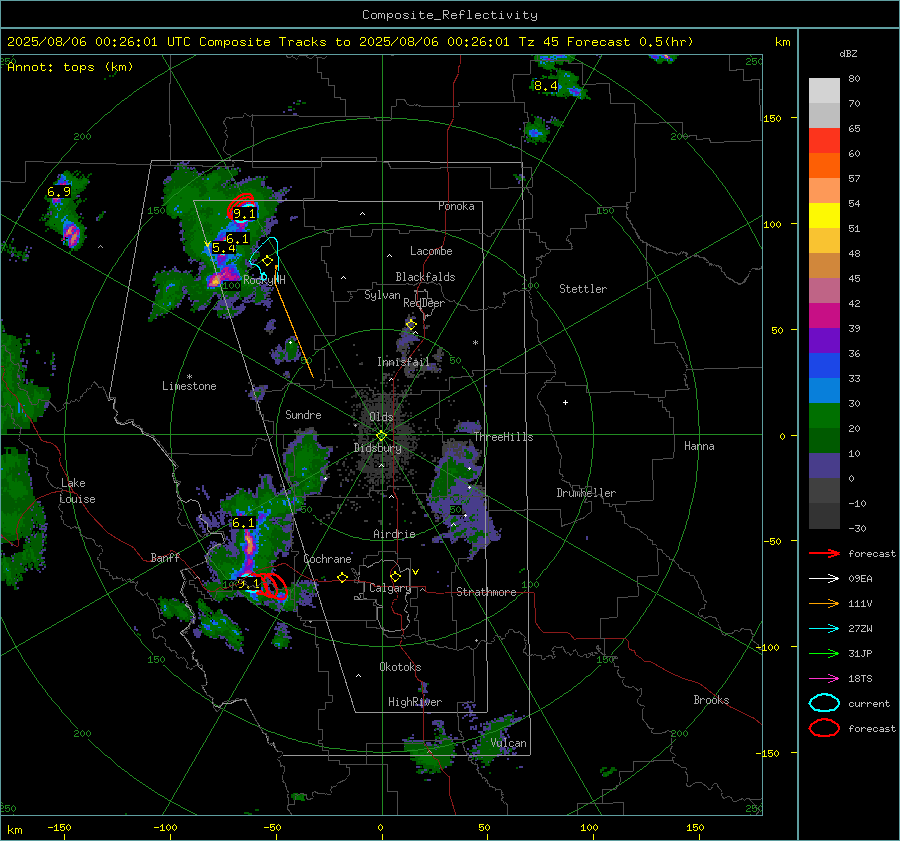Viewport: 900px width, 841px height.
Task: Click the ThreeHills city label
Action: tap(503, 437)
